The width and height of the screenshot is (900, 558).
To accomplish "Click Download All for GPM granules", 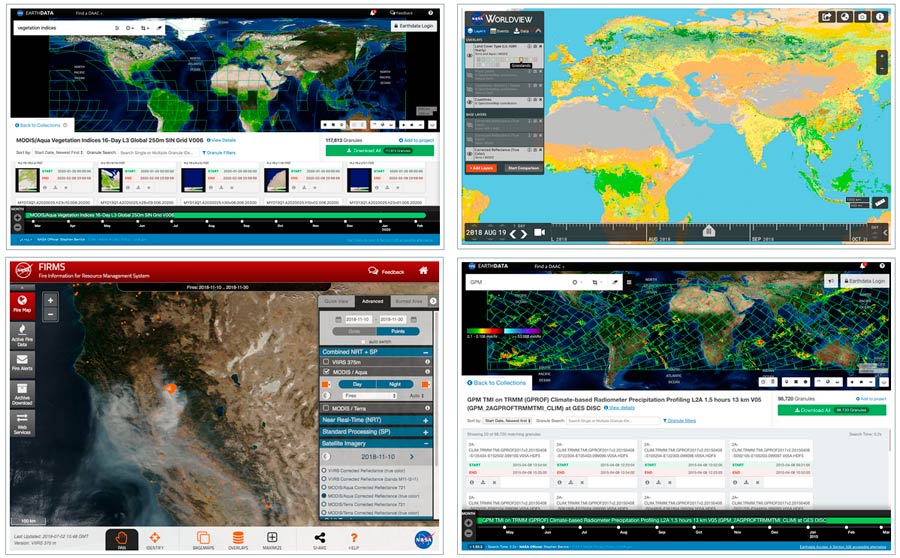I will coord(832,410).
